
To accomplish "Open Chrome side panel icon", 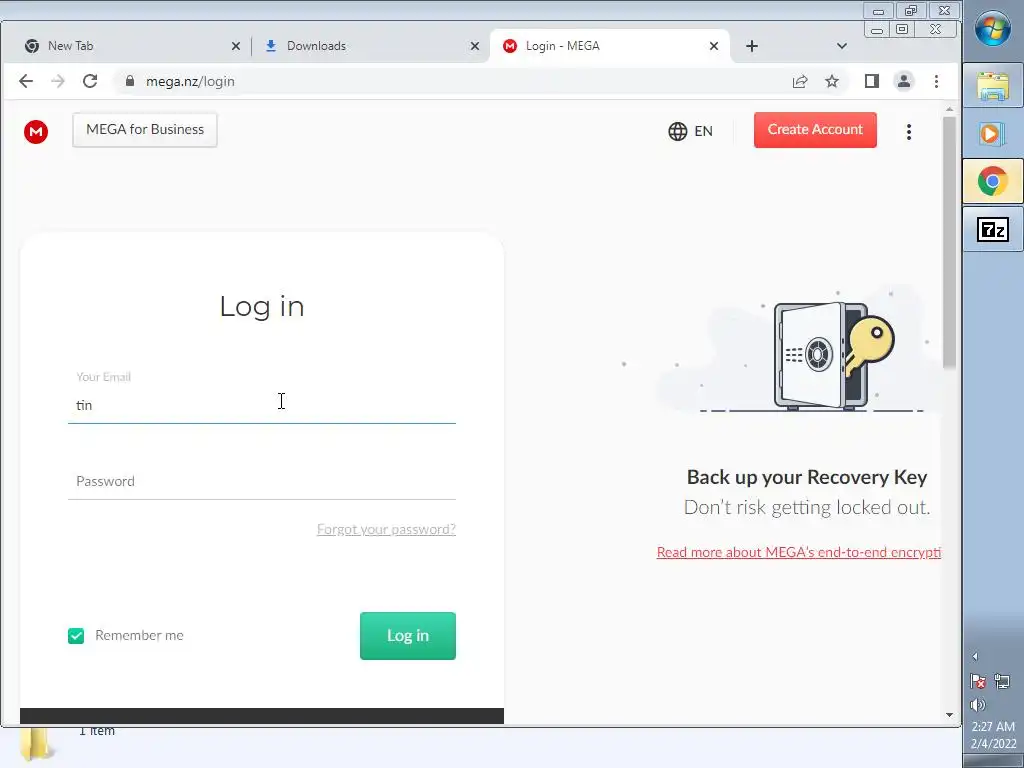I will click(871, 81).
